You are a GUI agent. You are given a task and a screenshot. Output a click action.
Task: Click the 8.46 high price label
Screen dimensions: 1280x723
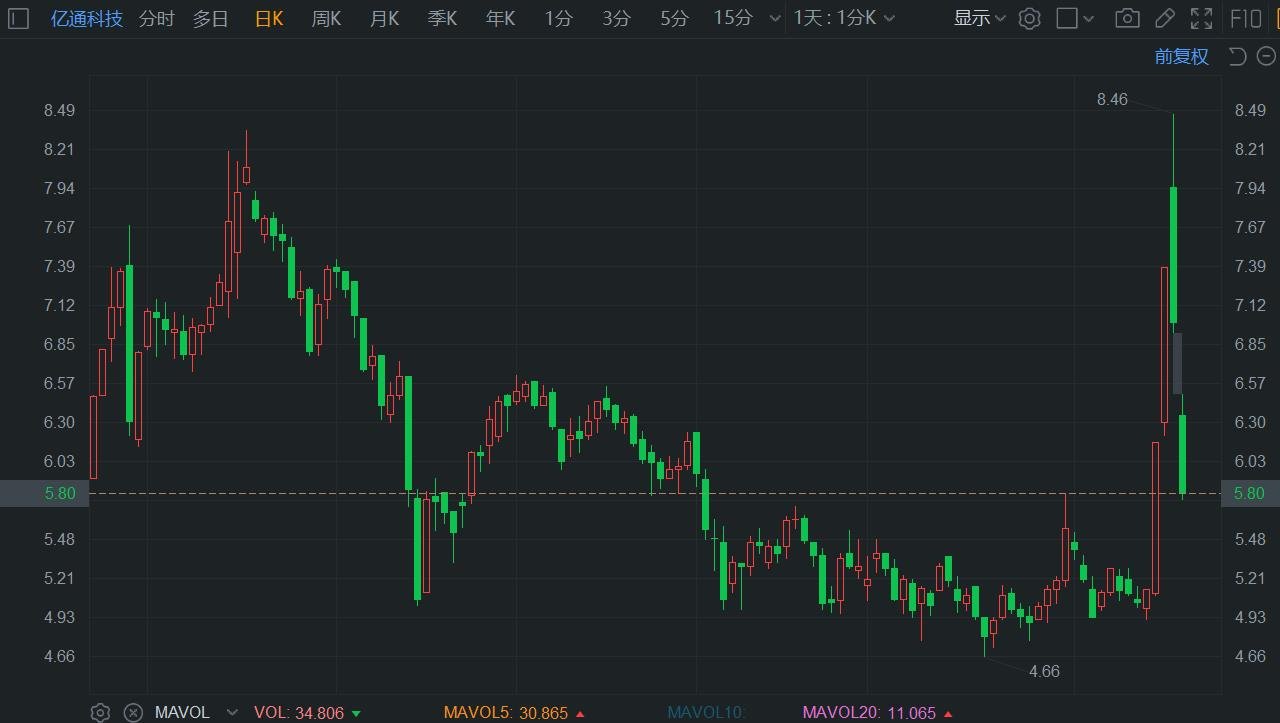(1112, 99)
